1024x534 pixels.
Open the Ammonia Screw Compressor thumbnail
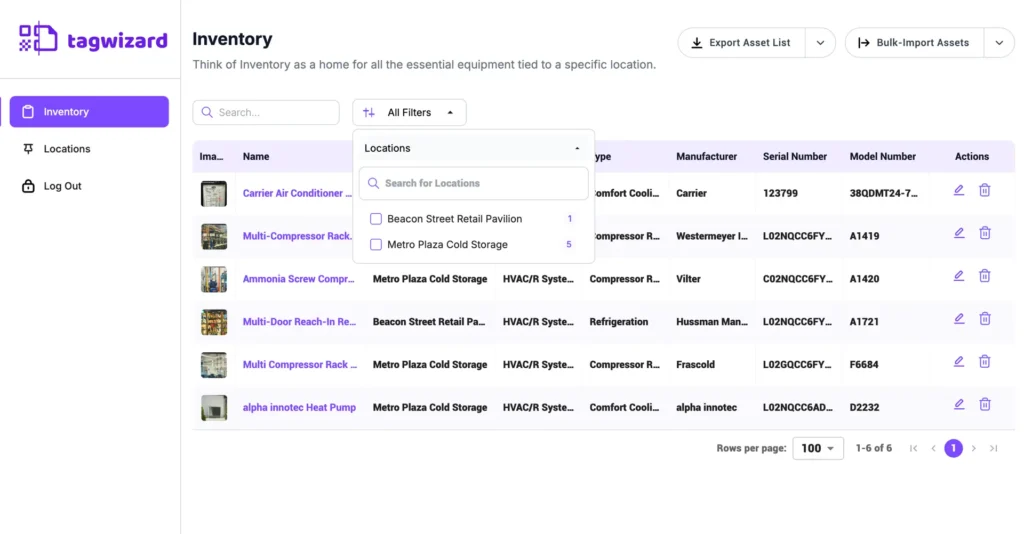tap(214, 279)
